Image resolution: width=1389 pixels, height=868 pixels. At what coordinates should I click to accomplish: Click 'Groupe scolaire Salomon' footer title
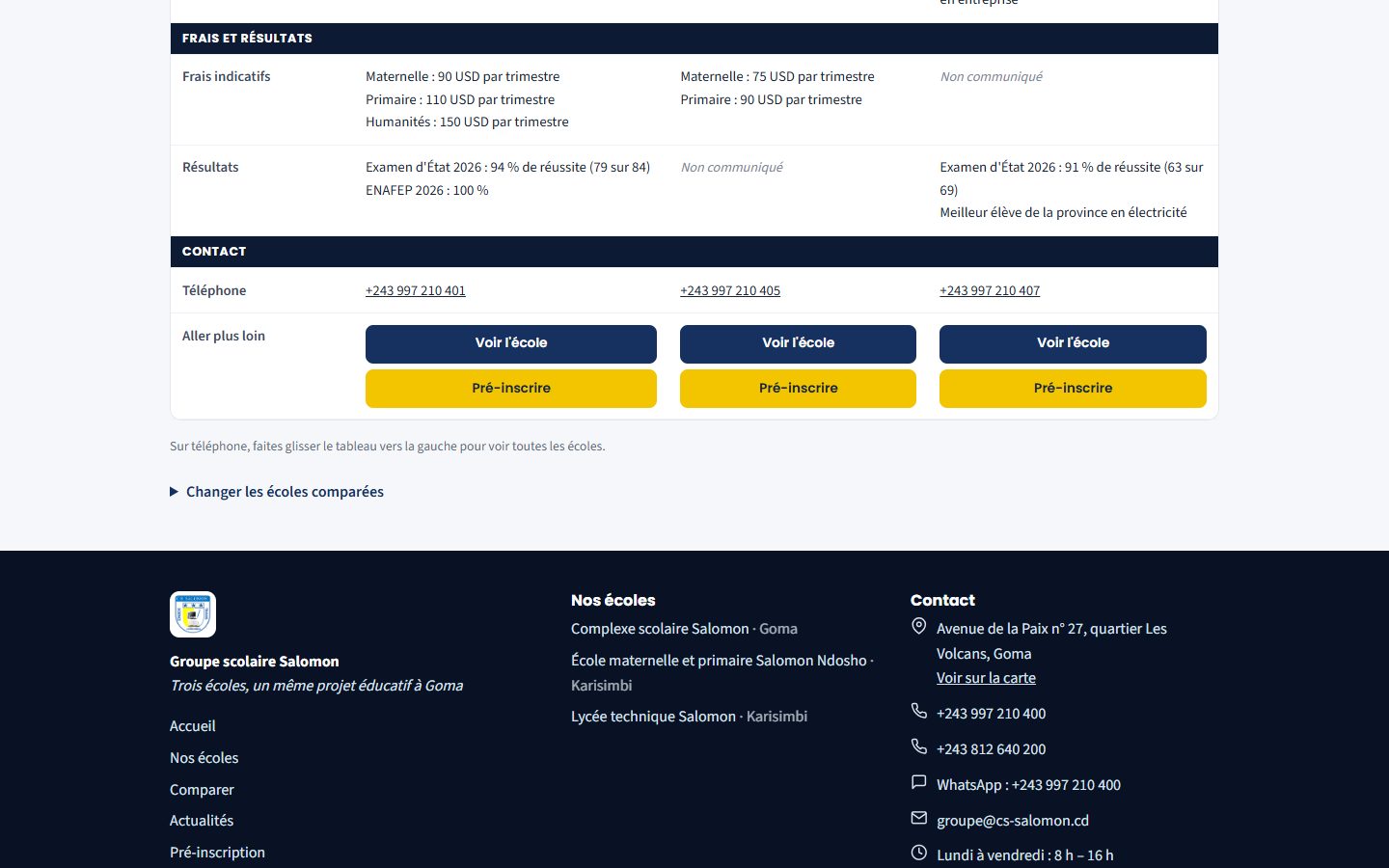coord(255,662)
